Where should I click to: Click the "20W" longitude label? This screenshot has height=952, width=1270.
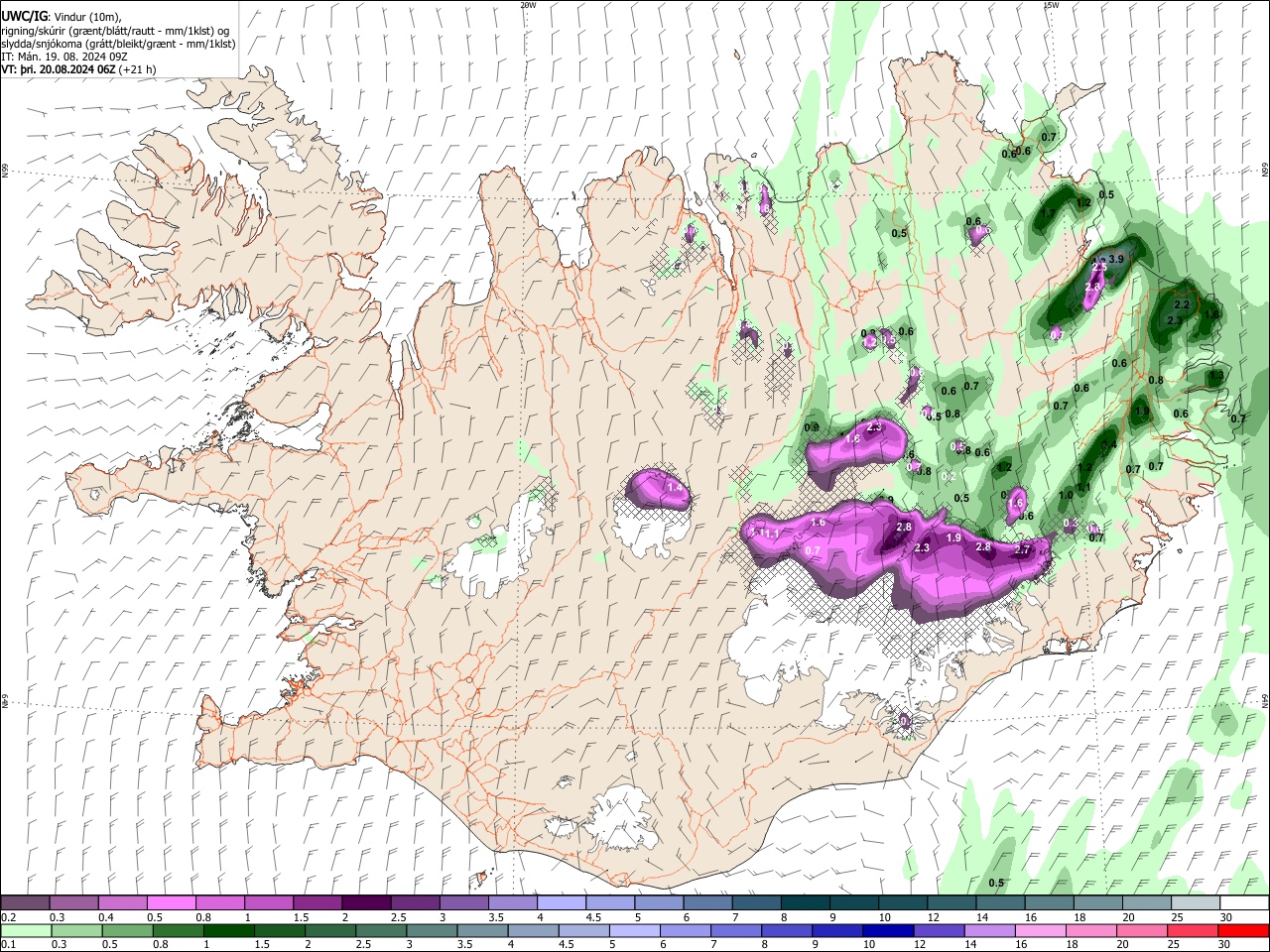tap(528, 5)
